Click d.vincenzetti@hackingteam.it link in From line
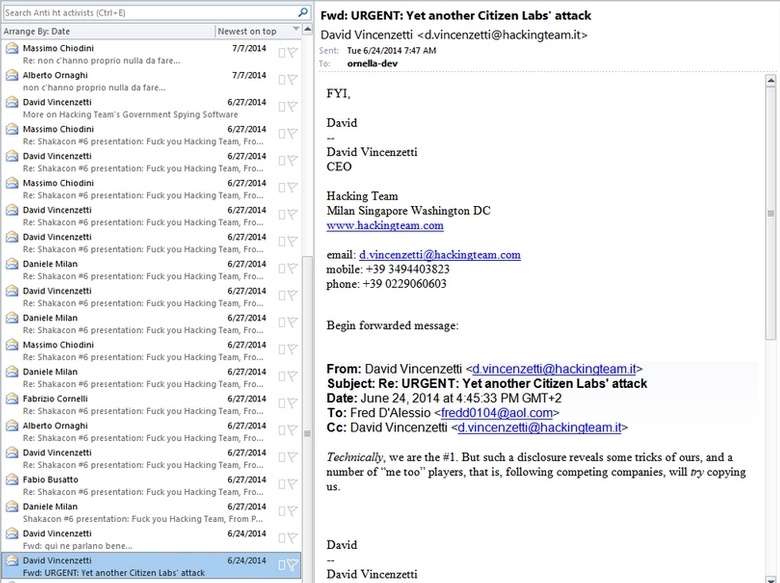Image resolution: width=780 pixels, height=583 pixels. pyautogui.click(x=554, y=369)
